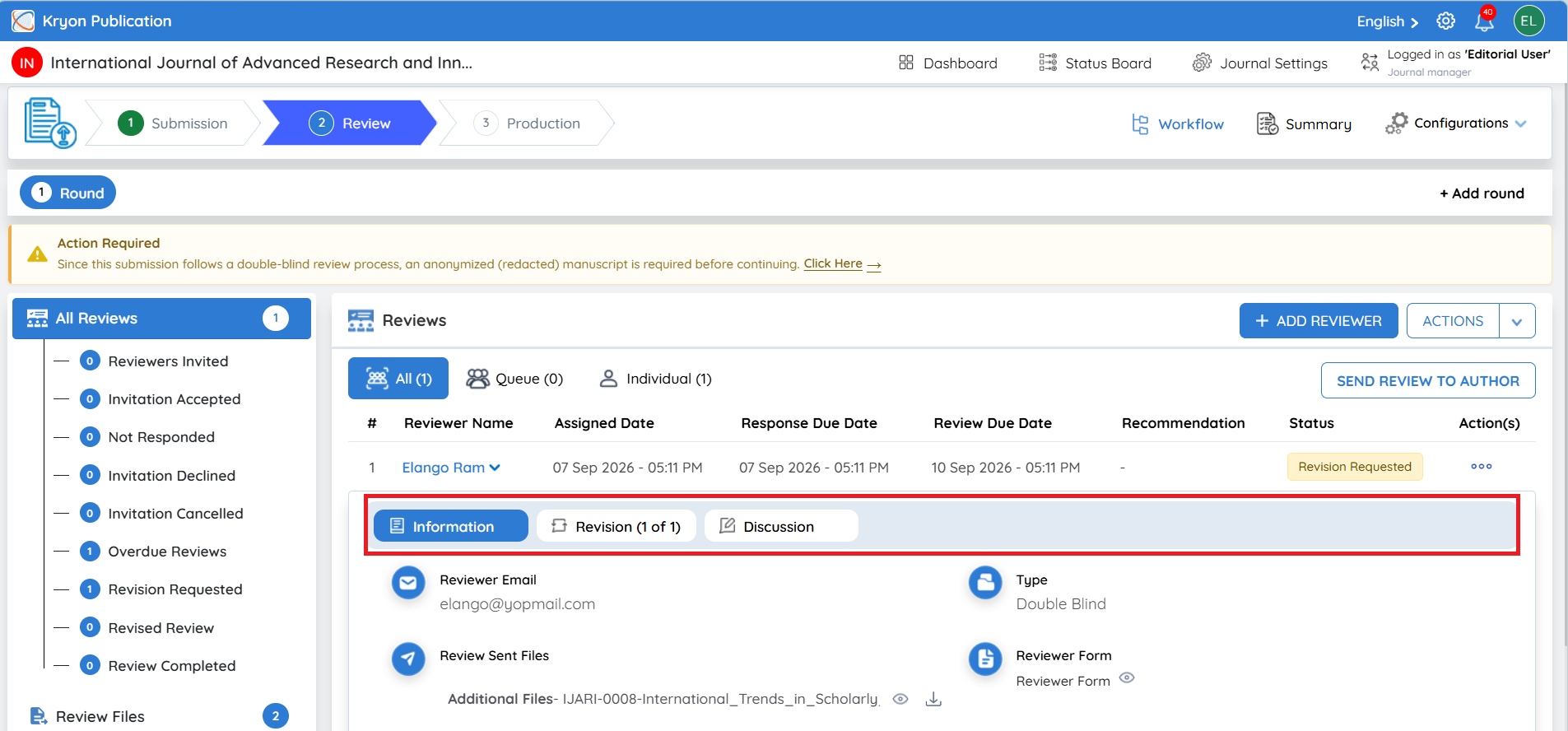Image resolution: width=1568 pixels, height=731 pixels.
Task: Download the Additional Files manuscript
Action: [933, 699]
